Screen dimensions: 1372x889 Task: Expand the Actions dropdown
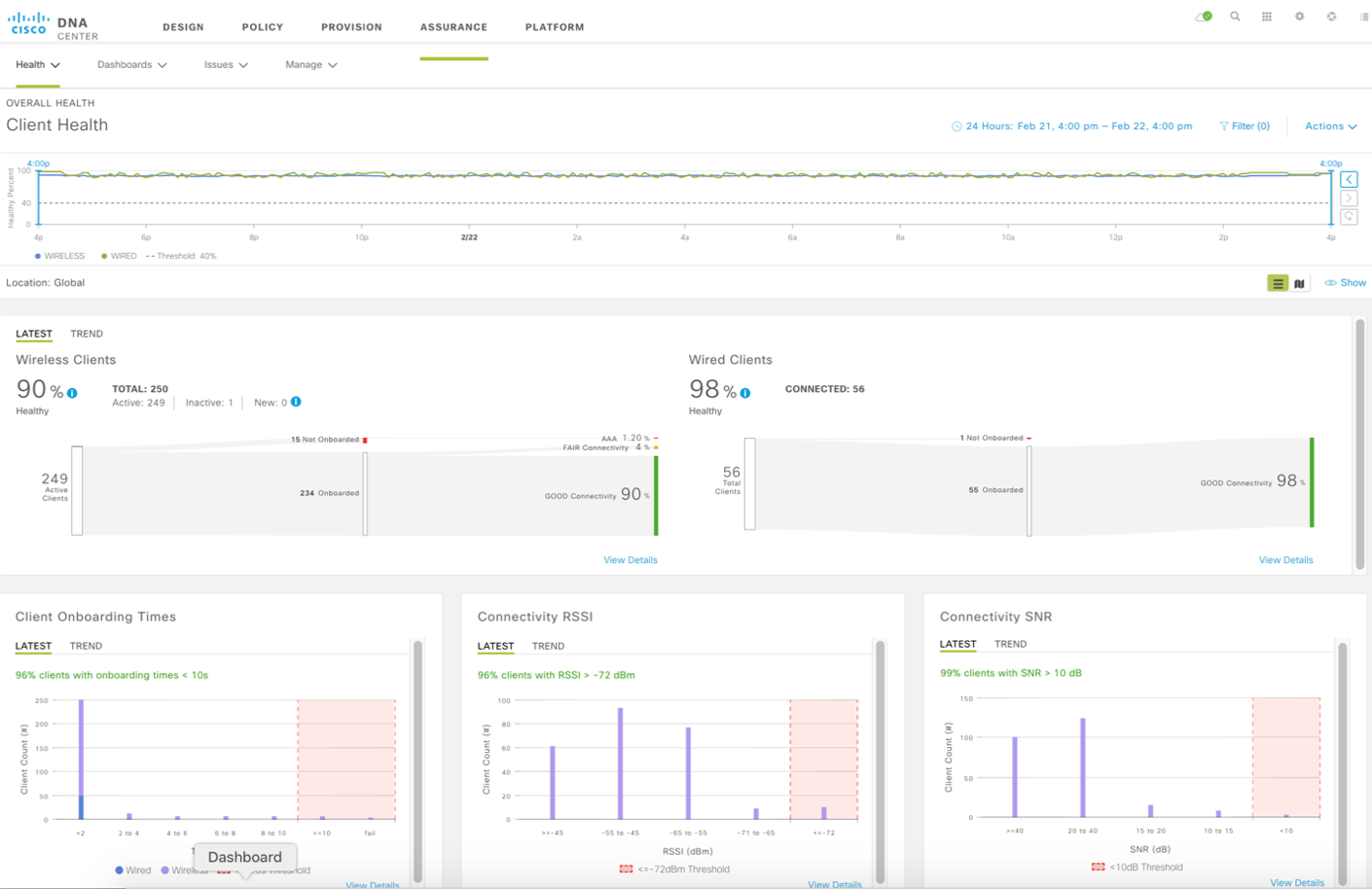1330,126
